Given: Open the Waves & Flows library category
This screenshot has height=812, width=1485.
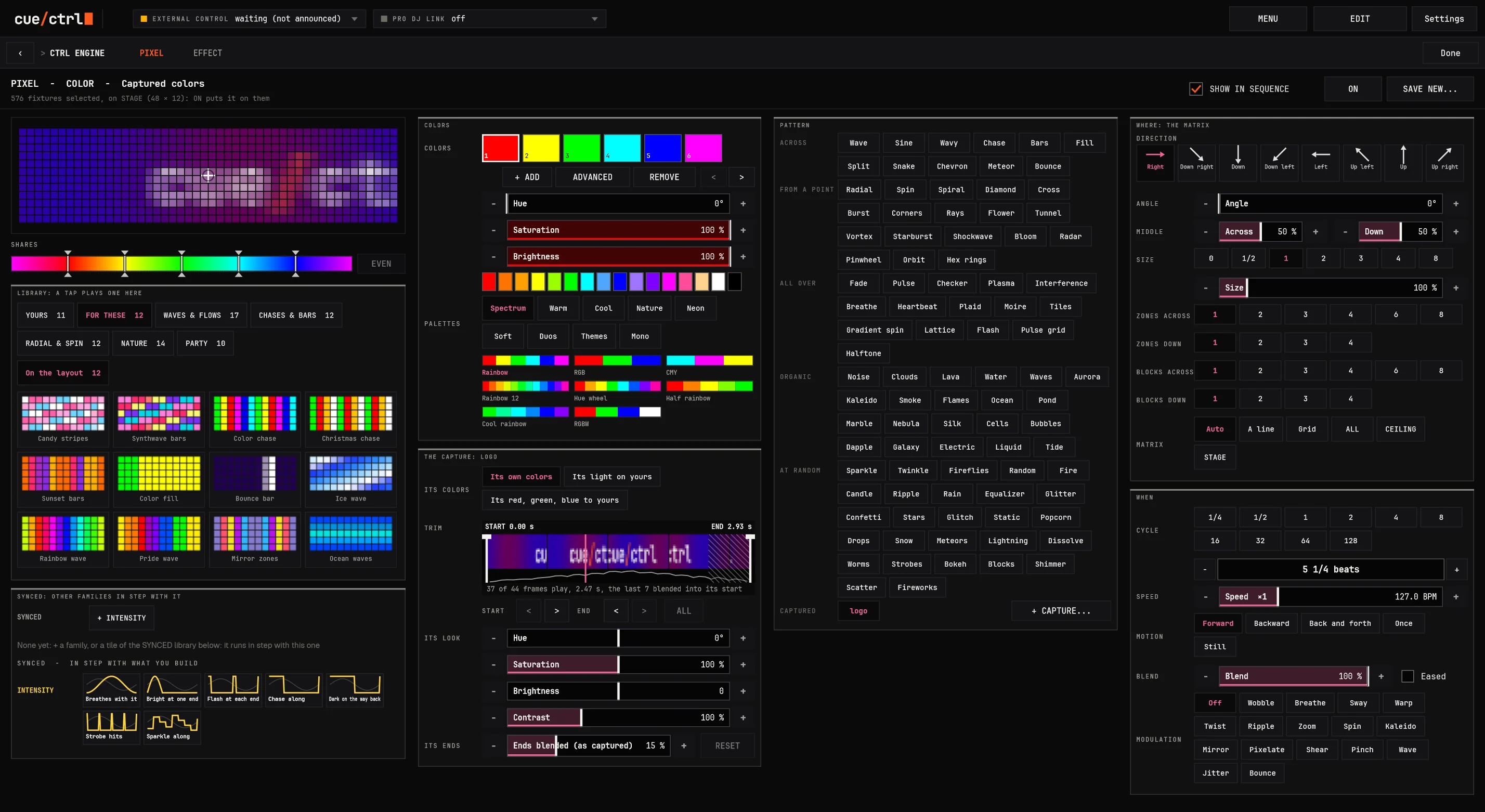Looking at the screenshot, I should (201, 315).
